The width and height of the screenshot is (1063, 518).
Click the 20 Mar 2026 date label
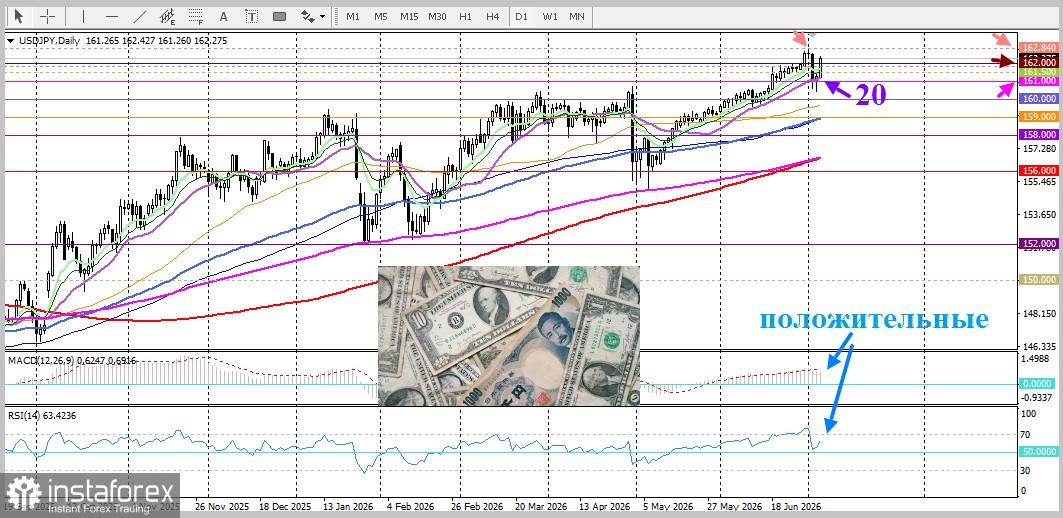click(x=540, y=506)
